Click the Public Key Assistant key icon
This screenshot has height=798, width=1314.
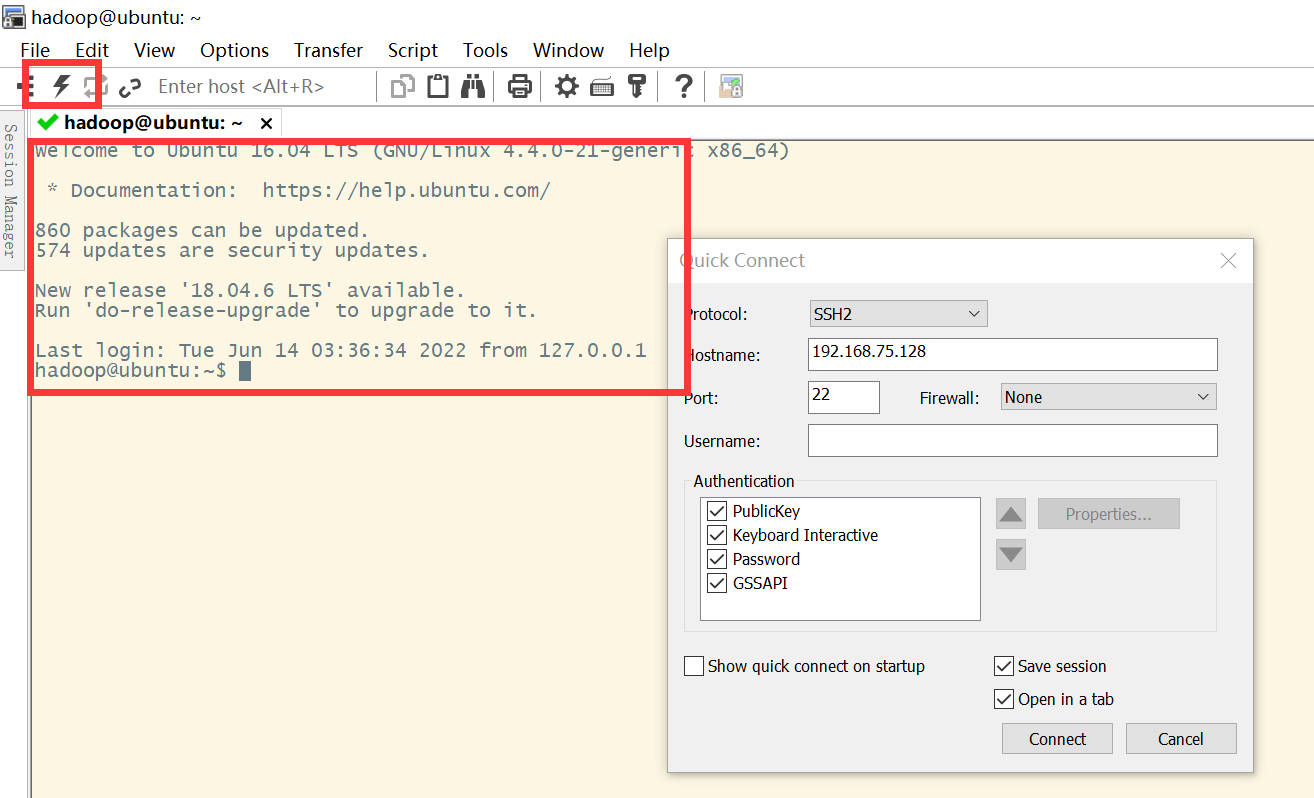click(637, 87)
